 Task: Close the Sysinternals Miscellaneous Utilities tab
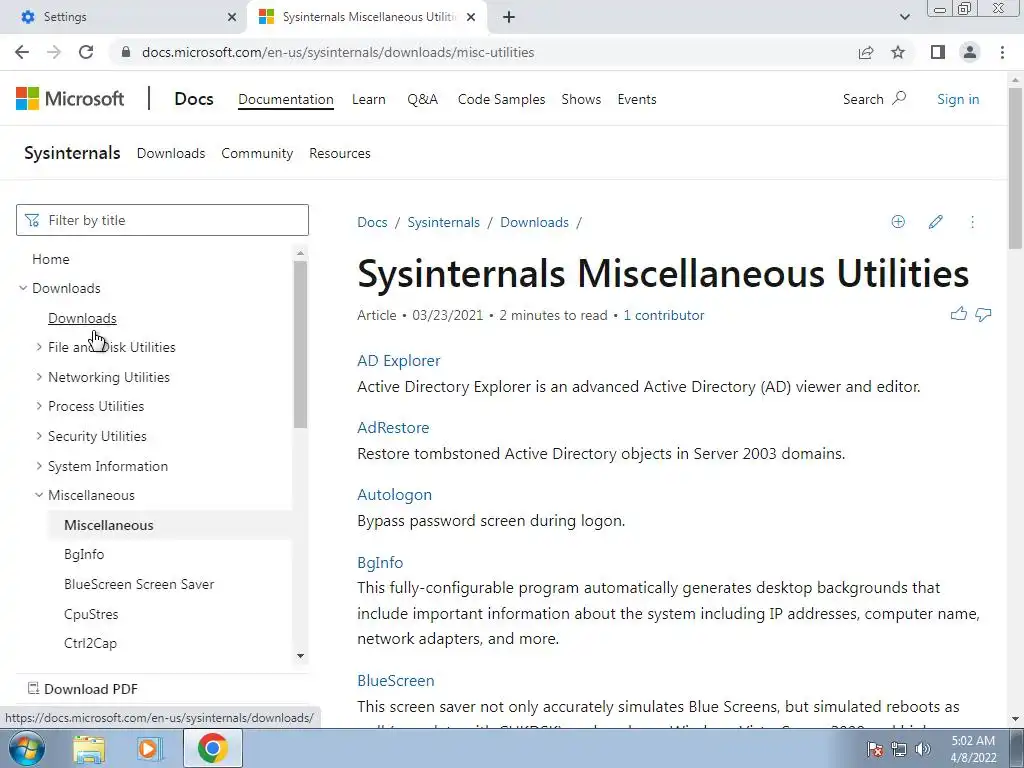471,17
